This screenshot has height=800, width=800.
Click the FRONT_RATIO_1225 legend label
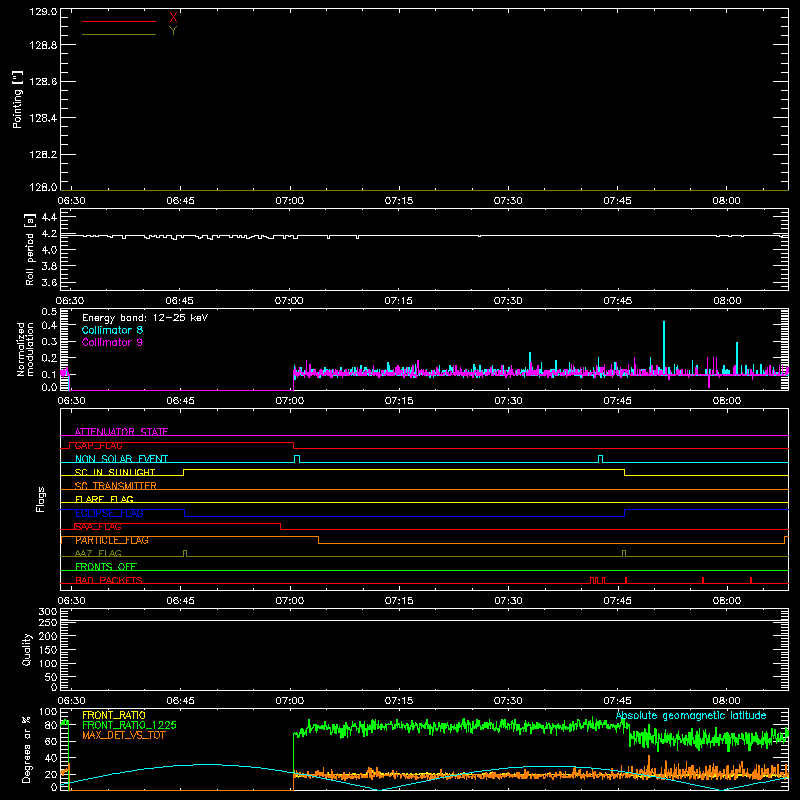[x=129, y=725]
